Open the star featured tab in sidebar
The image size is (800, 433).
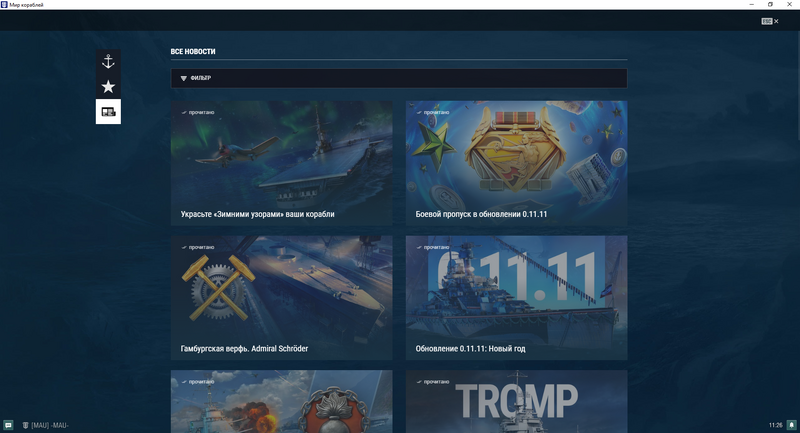tap(108, 86)
